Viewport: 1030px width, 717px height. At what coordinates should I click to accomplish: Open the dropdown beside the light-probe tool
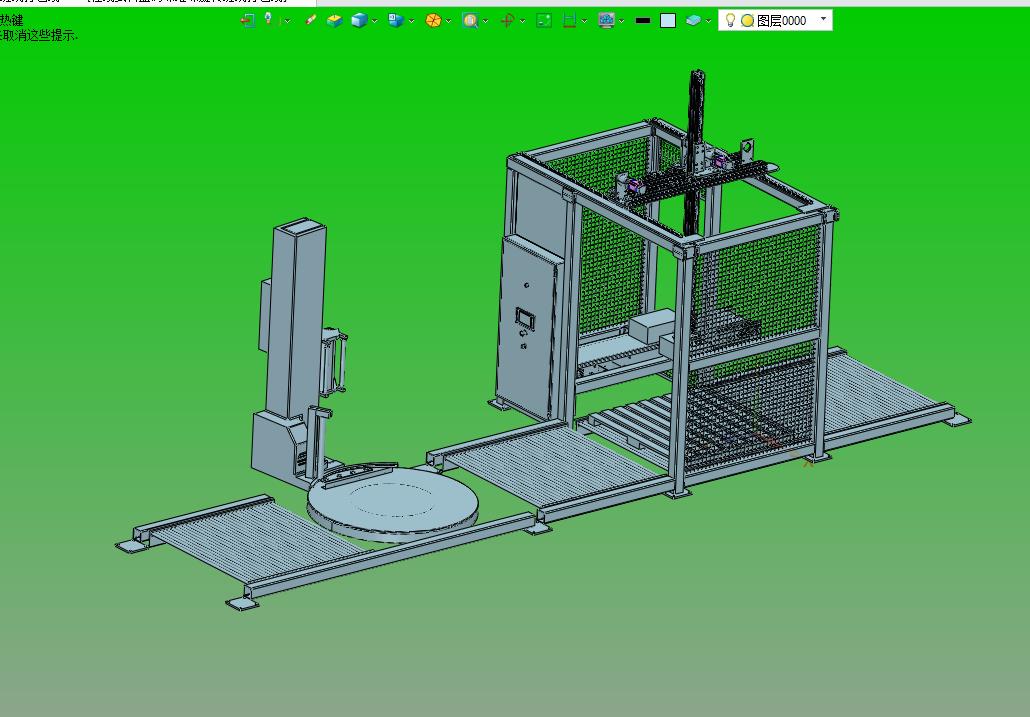(x=287, y=21)
